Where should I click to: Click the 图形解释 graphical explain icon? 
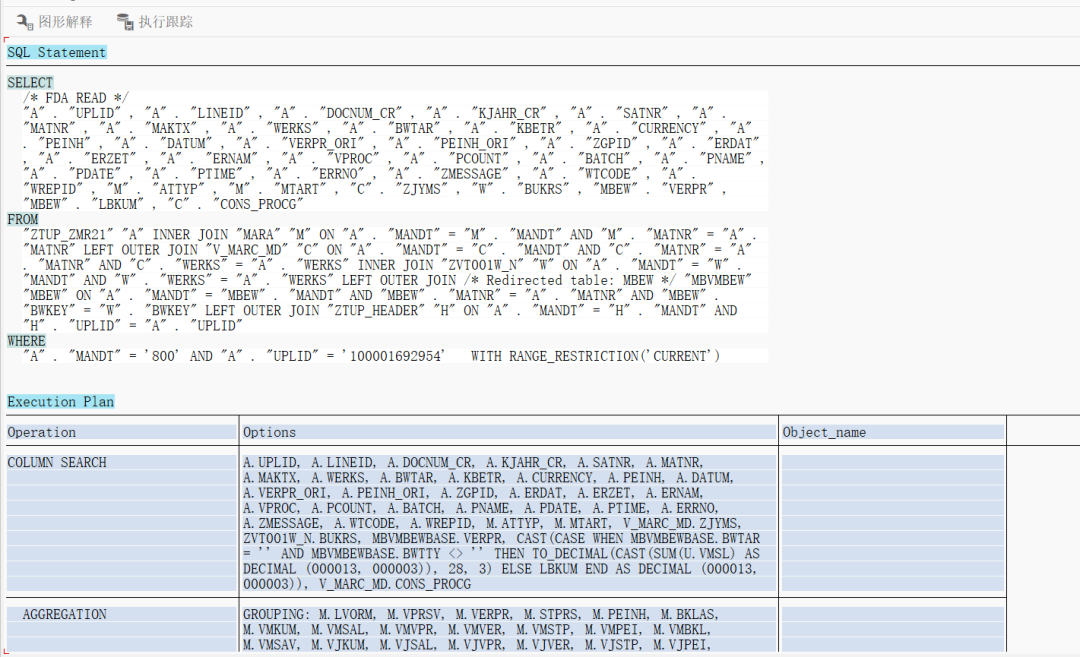pos(25,22)
